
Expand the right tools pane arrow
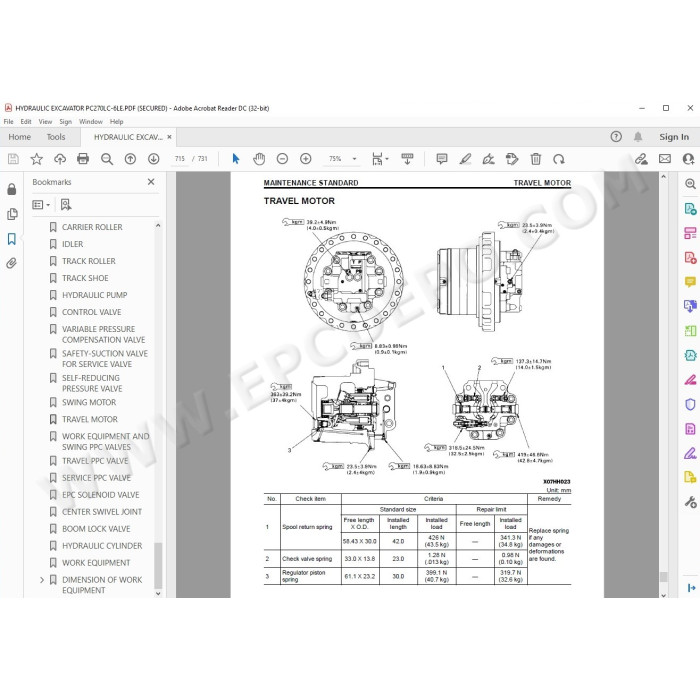click(x=692, y=588)
